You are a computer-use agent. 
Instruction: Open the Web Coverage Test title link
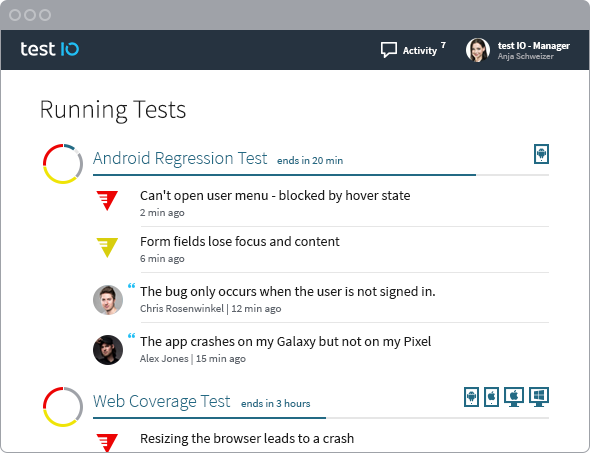point(161,401)
